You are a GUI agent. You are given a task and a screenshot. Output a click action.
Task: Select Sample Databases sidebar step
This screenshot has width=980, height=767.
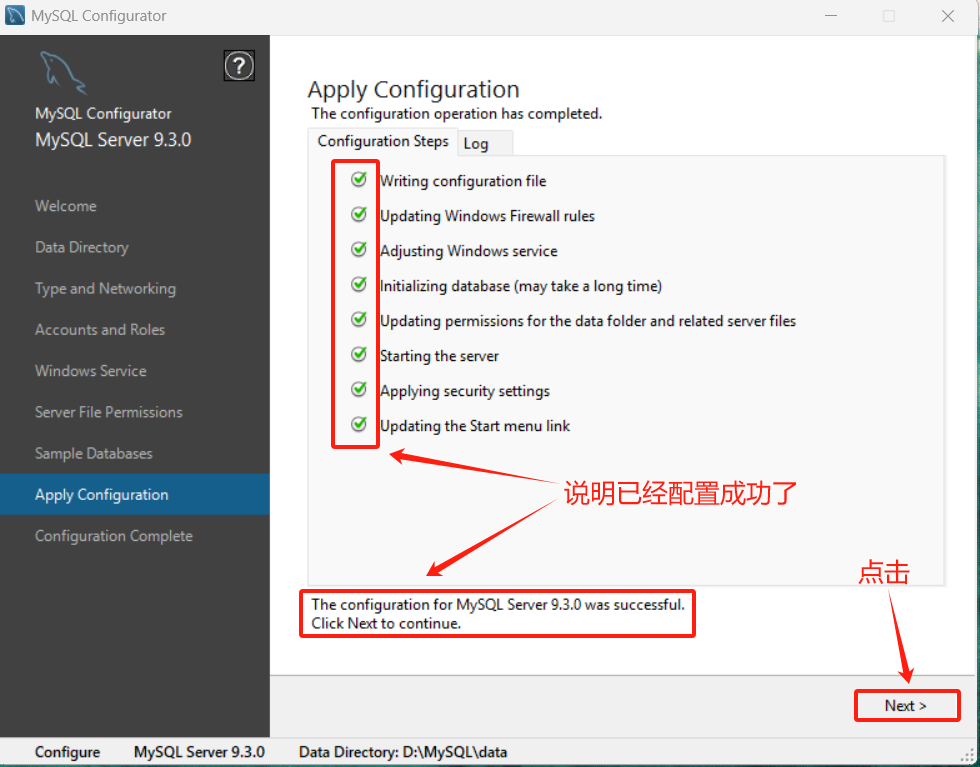pos(94,453)
